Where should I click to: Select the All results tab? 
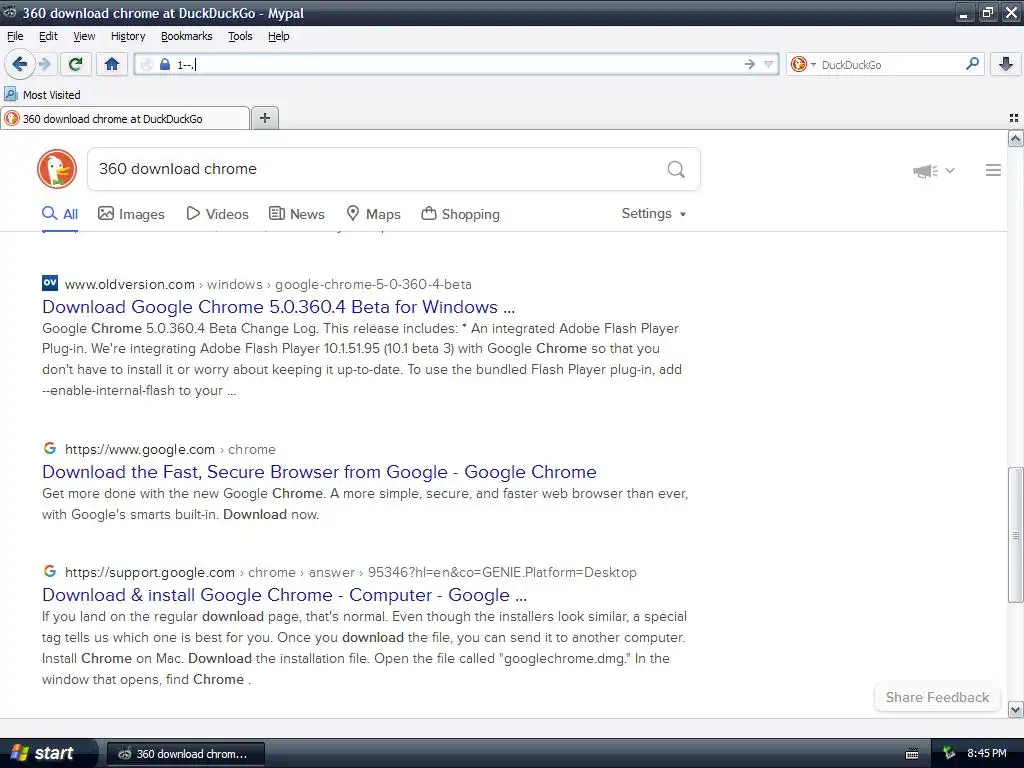pyautogui.click(x=59, y=214)
